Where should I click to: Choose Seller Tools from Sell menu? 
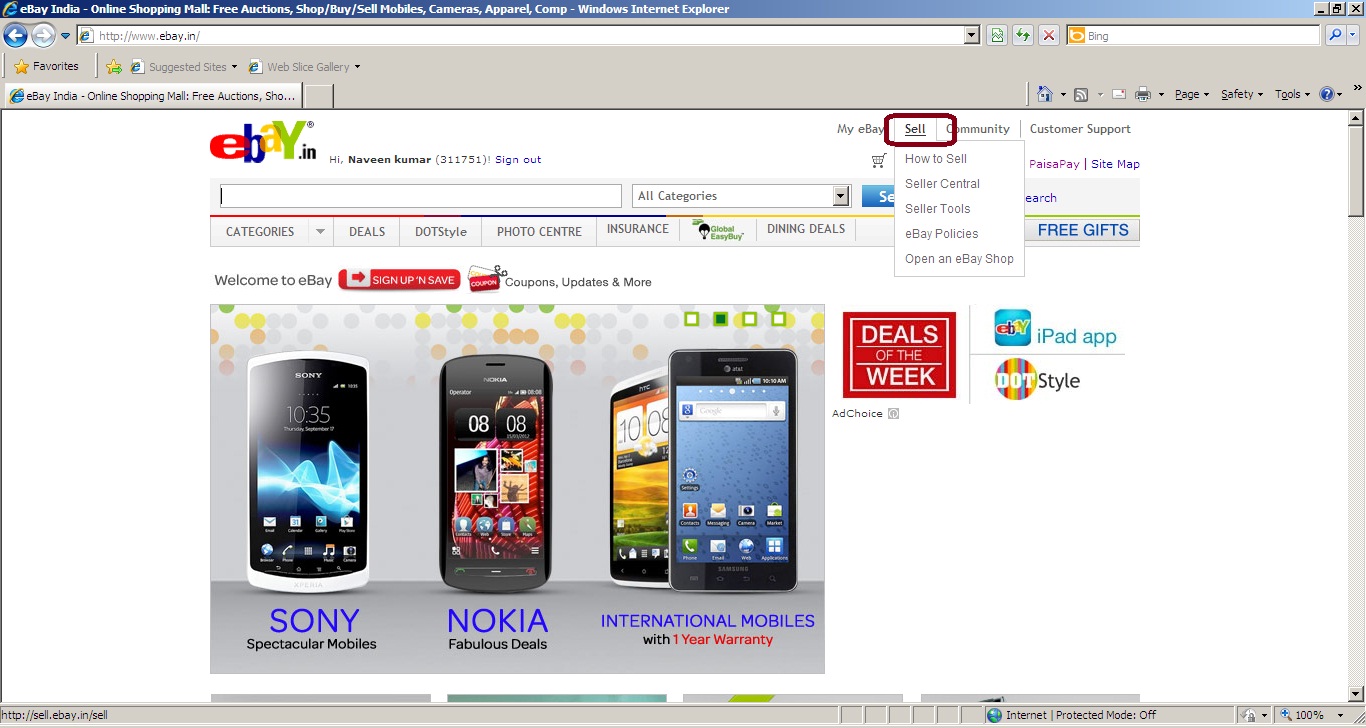(938, 209)
